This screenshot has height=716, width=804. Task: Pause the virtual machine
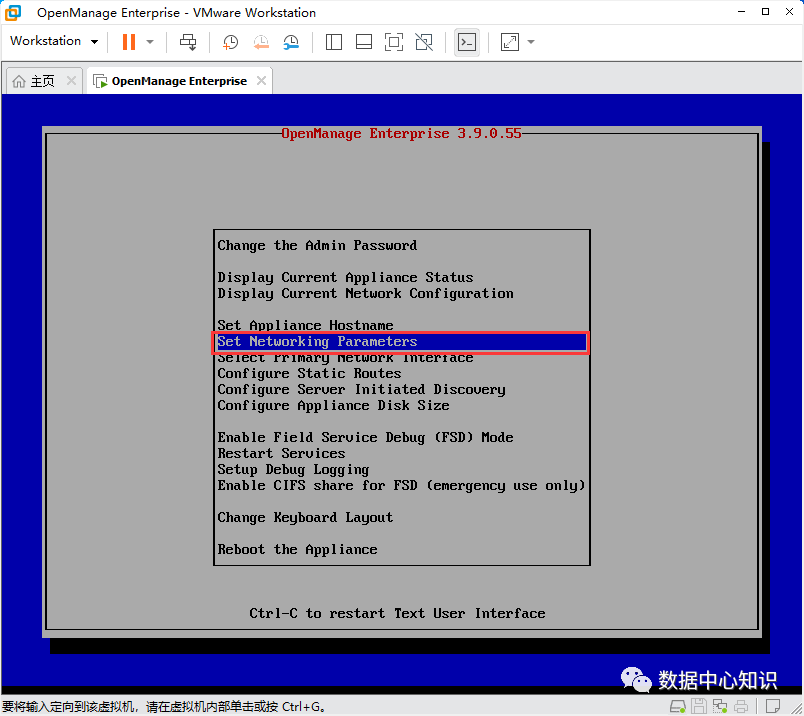click(129, 42)
